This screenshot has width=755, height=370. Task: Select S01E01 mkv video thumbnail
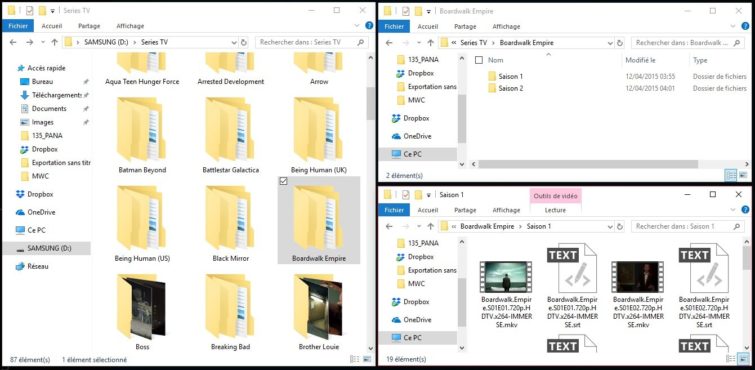point(506,277)
